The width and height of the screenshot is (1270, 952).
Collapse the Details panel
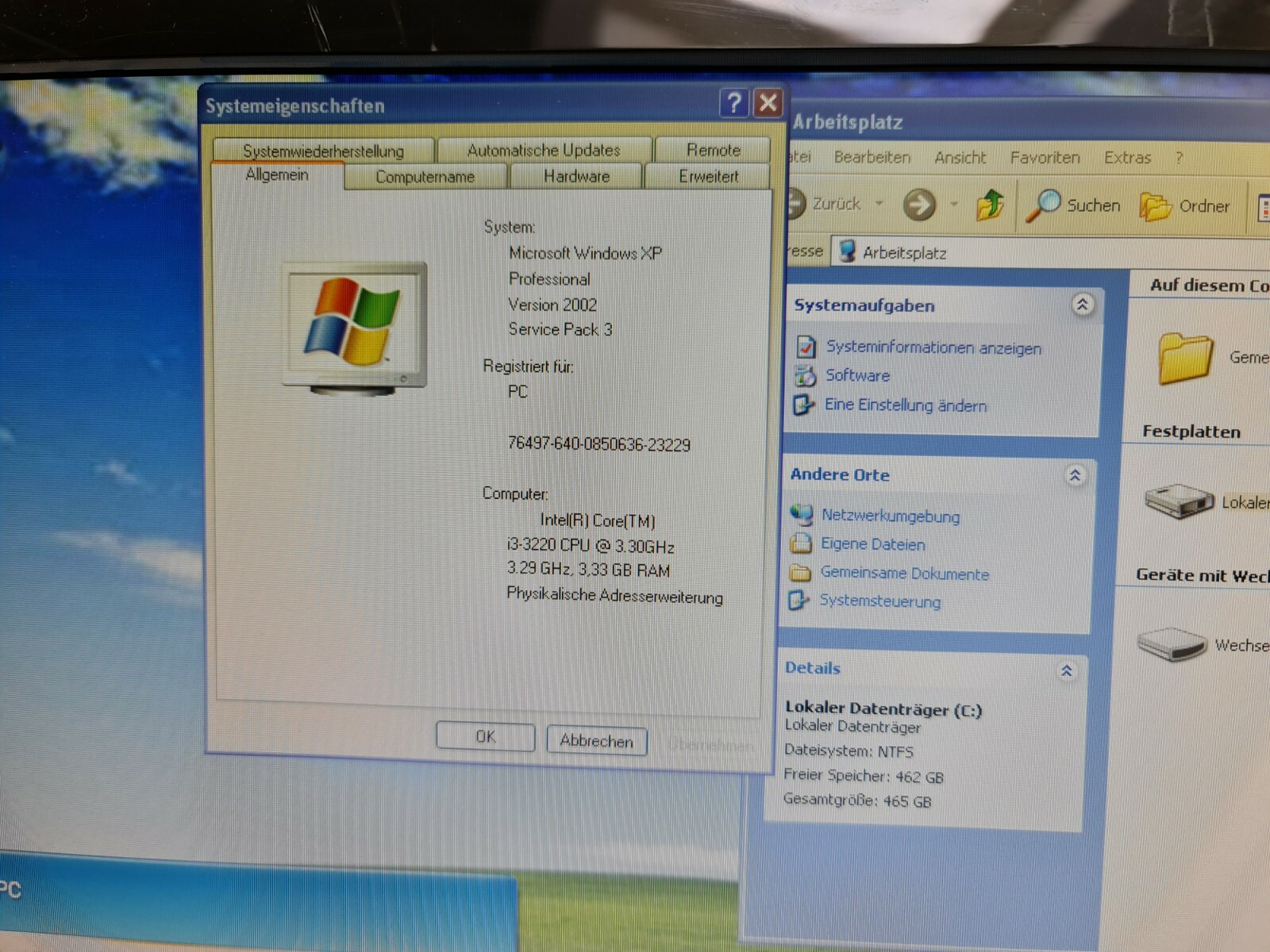click(1066, 671)
